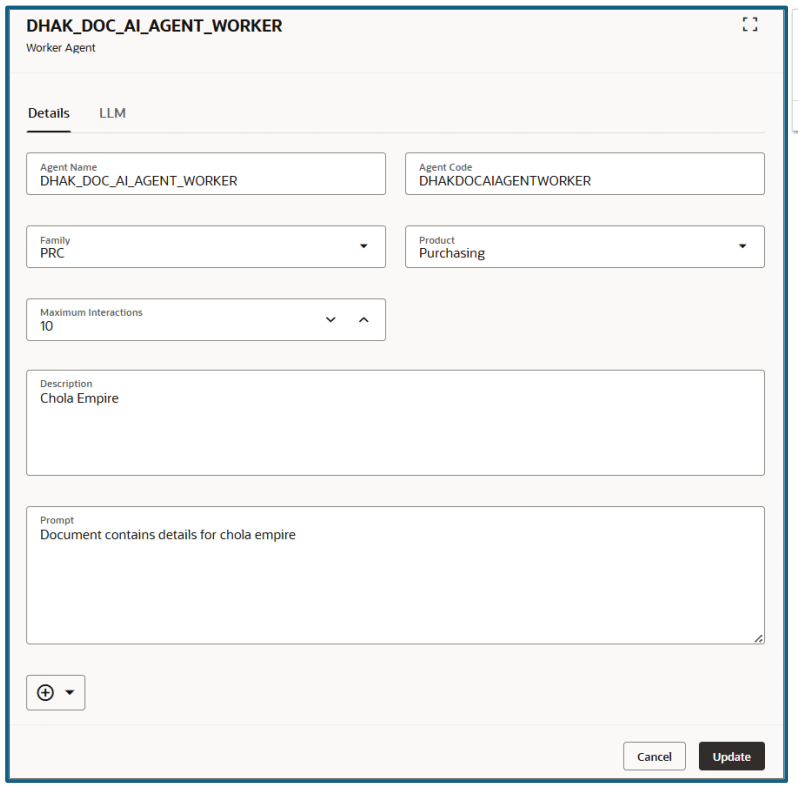
Task: Switch to the LLM tab
Action: (x=112, y=113)
